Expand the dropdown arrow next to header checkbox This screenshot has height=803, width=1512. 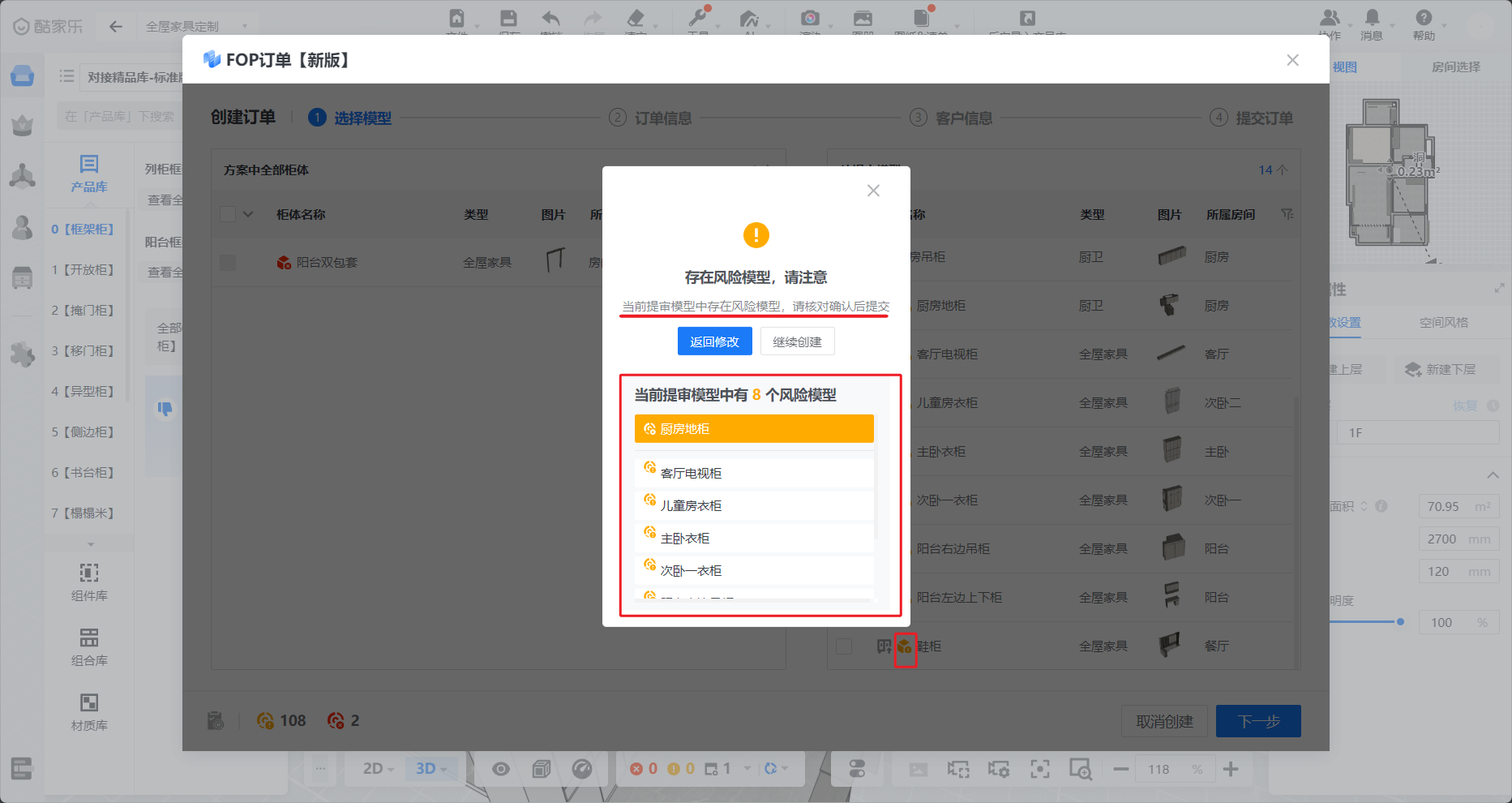(x=248, y=214)
